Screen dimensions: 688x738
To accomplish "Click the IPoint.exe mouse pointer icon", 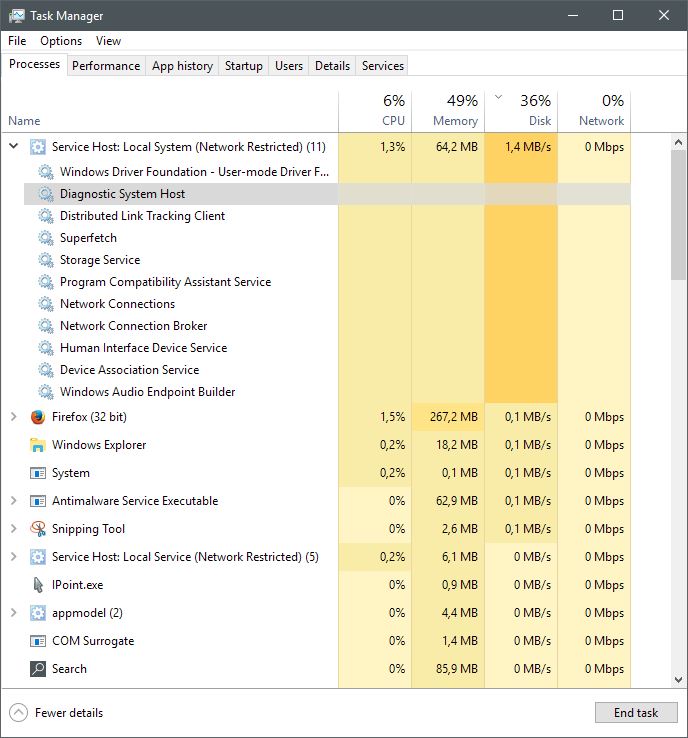I will pos(38,585).
